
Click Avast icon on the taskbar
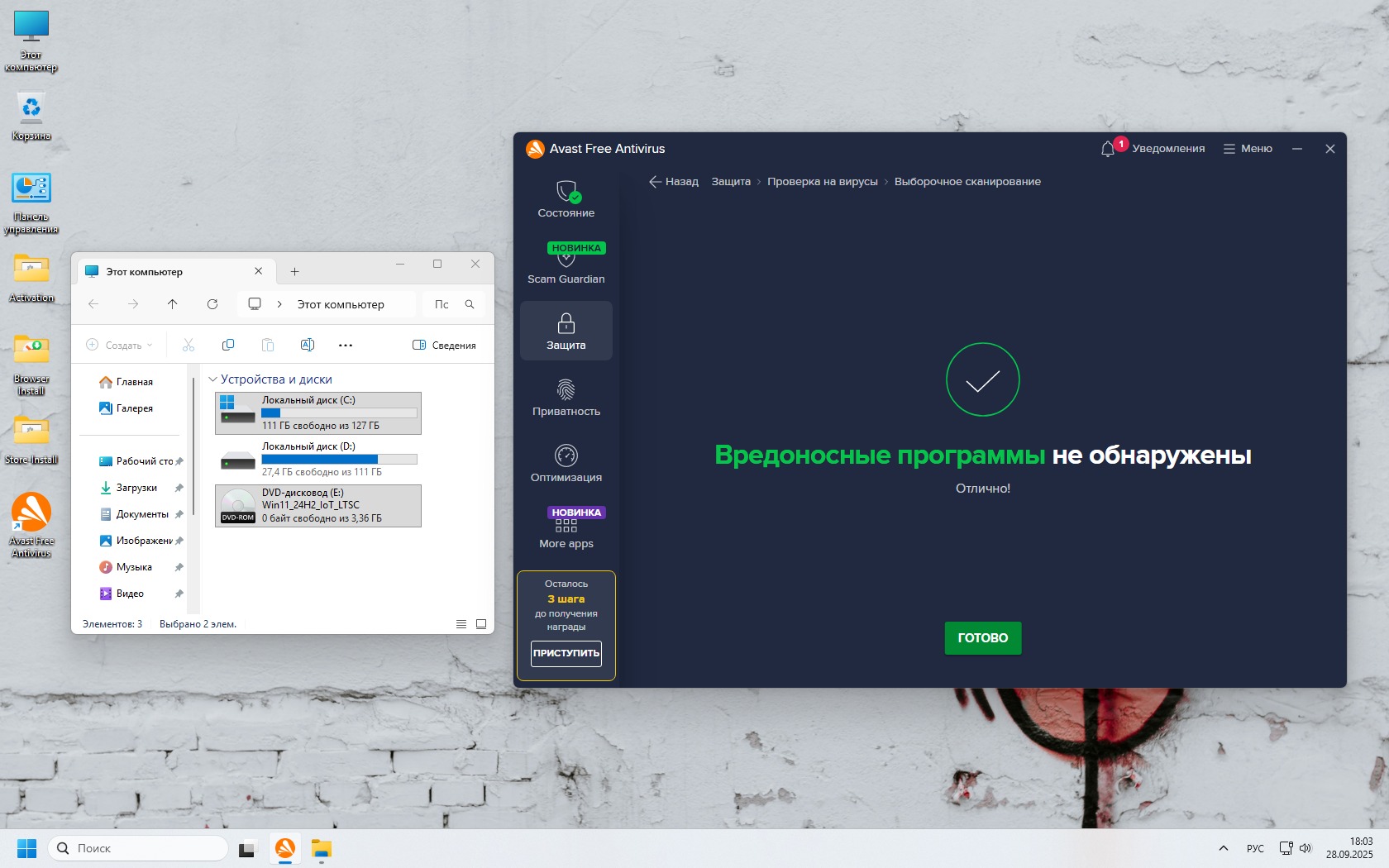285,848
